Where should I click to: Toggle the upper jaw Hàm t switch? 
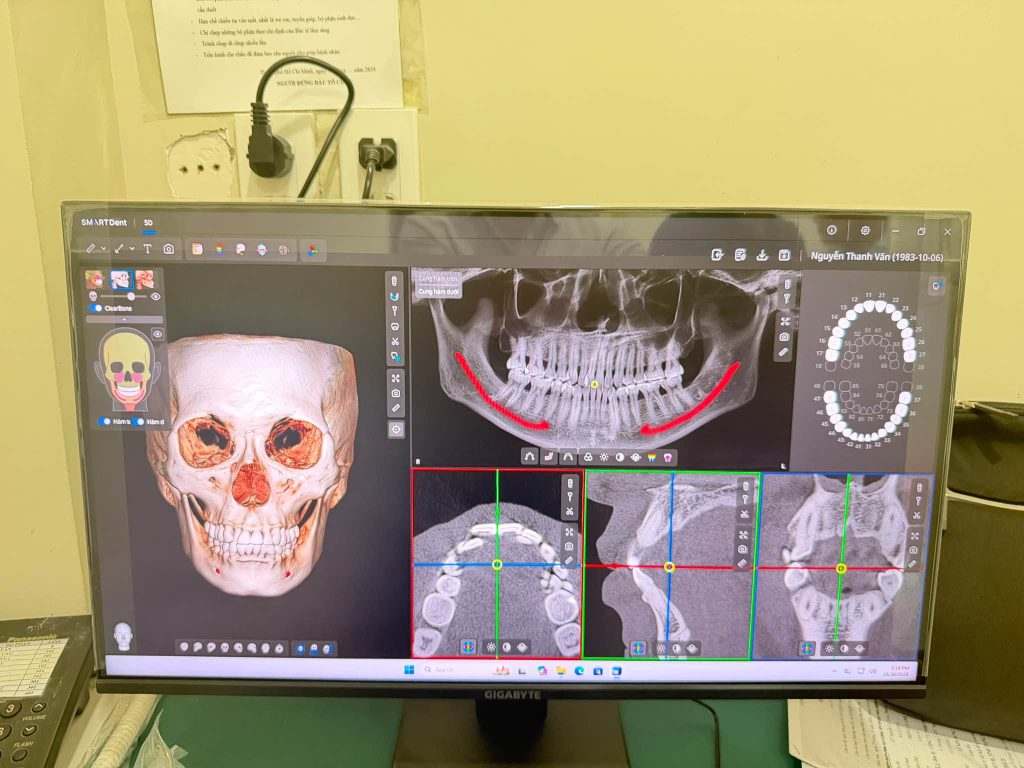104,421
